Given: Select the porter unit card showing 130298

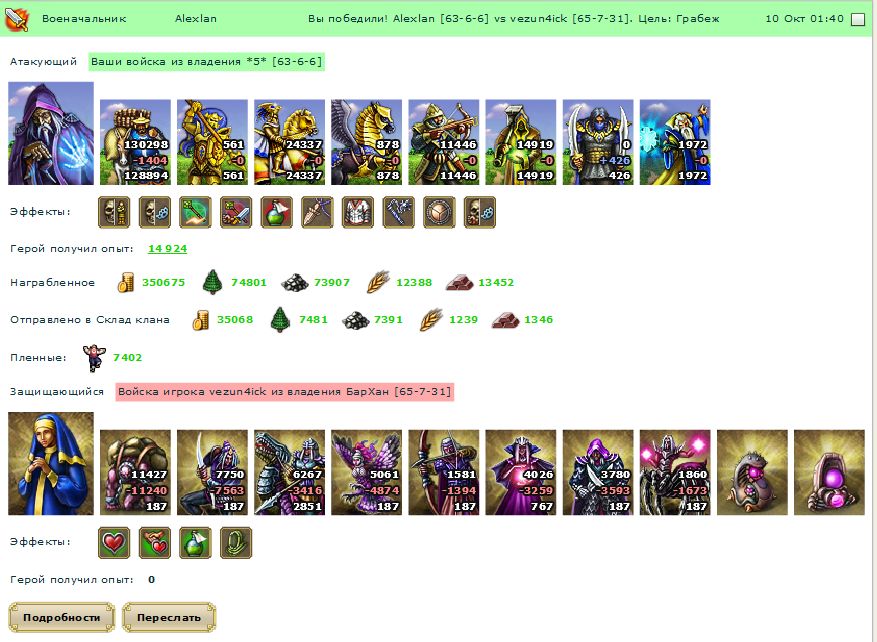Looking at the screenshot, I should 135,142.
